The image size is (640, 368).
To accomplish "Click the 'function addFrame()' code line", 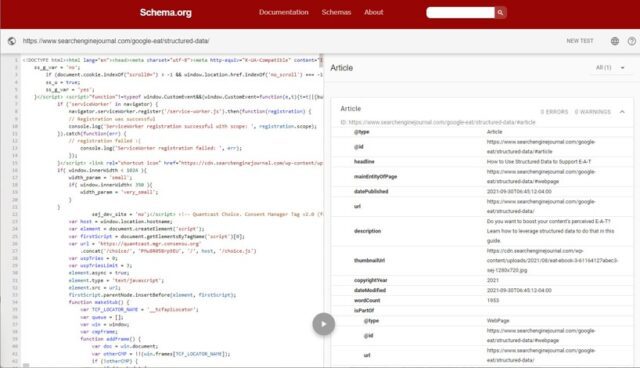I will pos(110,339).
